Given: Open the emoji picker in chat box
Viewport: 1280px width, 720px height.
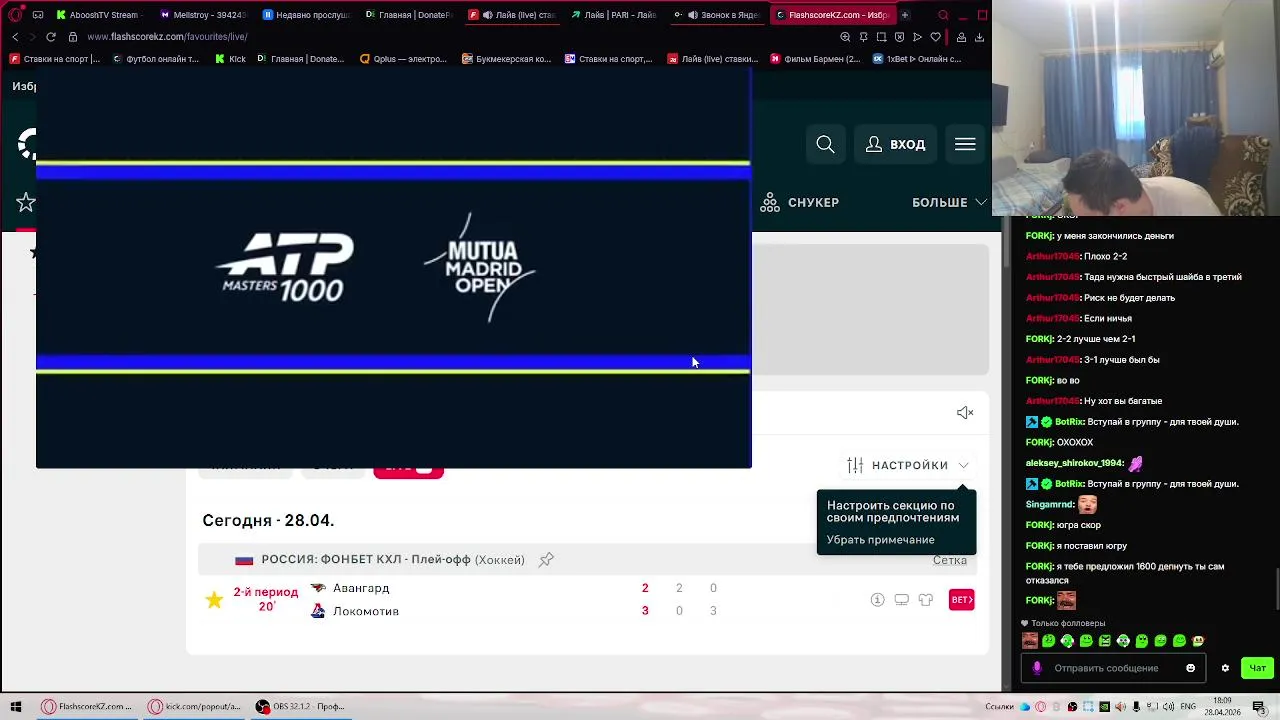Looking at the screenshot, I should click(1190, 668).
